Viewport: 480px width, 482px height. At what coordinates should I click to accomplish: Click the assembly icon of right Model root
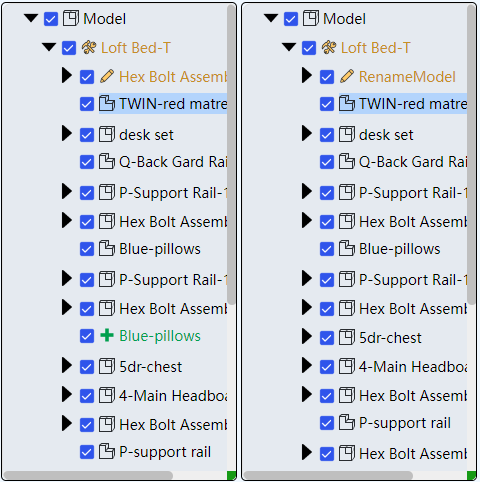311,18
